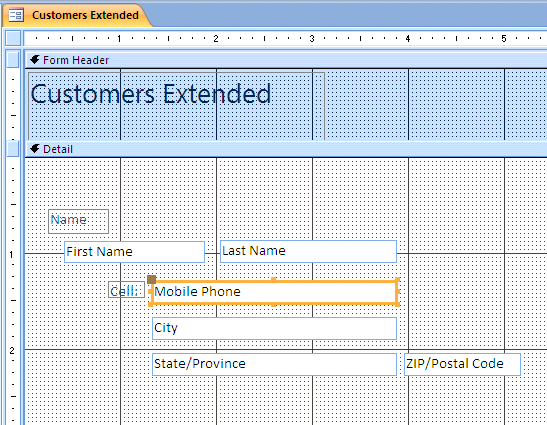This screenshot has width=547, height=425.
Task: Click the Detail section arrow icon
Action: pyautogui.click(x=34, y=149)
